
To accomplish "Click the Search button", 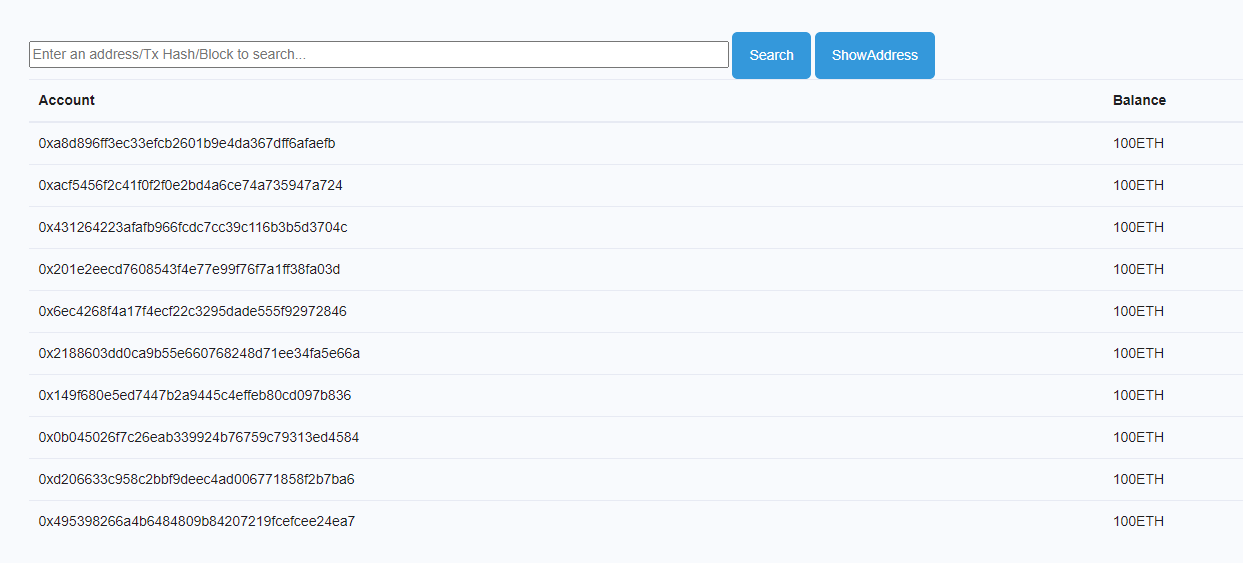I will [771, 55].
